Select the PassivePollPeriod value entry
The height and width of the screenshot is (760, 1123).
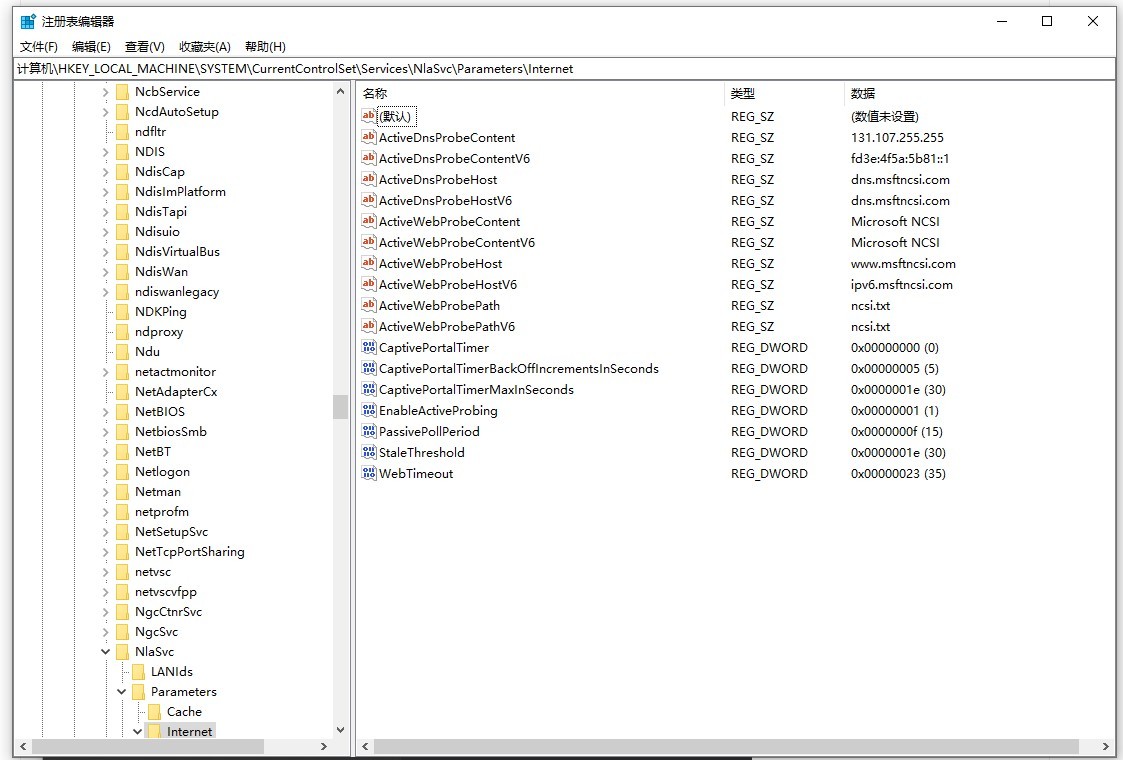(x=429, y=431)
